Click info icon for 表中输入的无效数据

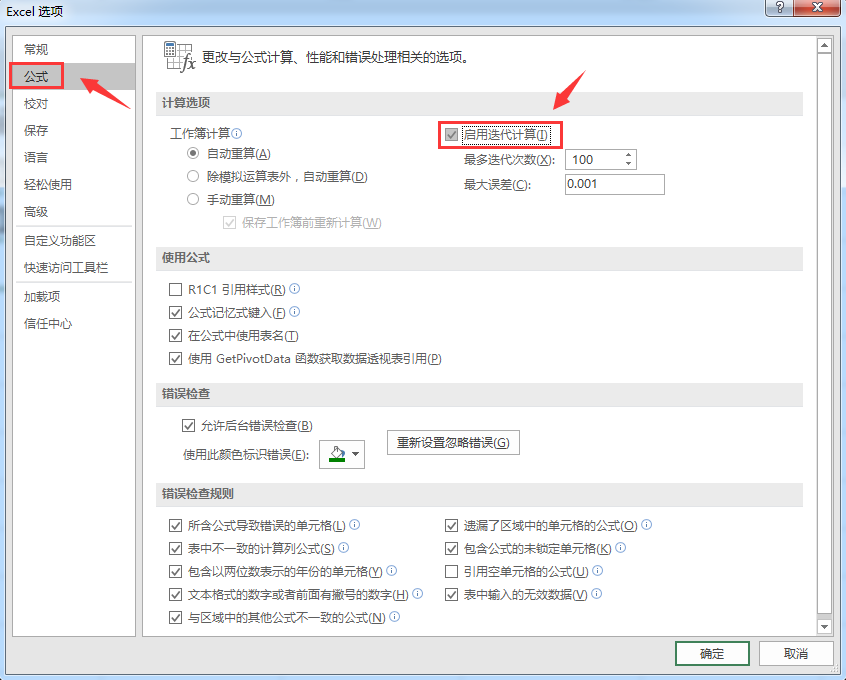pyautogui.click(x=597, y=594)
